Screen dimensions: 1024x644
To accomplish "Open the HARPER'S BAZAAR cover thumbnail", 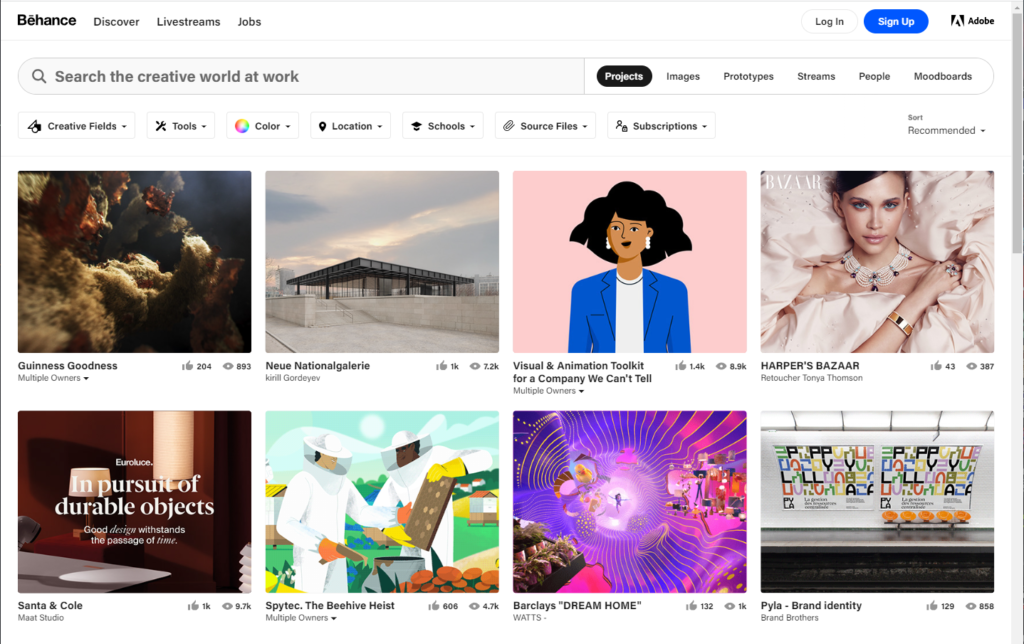I will [877, 262].
